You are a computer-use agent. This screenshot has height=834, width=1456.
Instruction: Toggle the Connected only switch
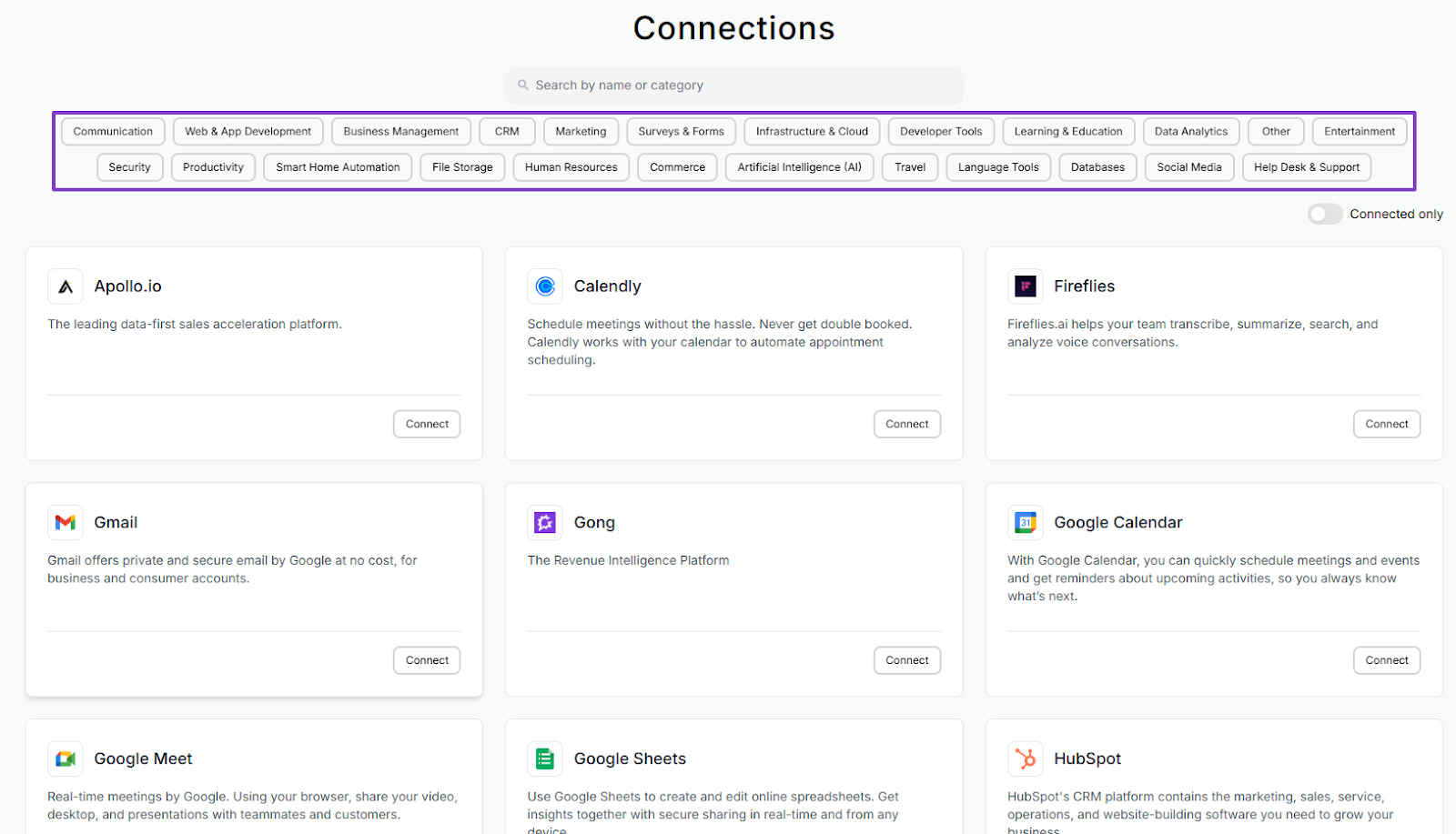(x=1325, y=215)
